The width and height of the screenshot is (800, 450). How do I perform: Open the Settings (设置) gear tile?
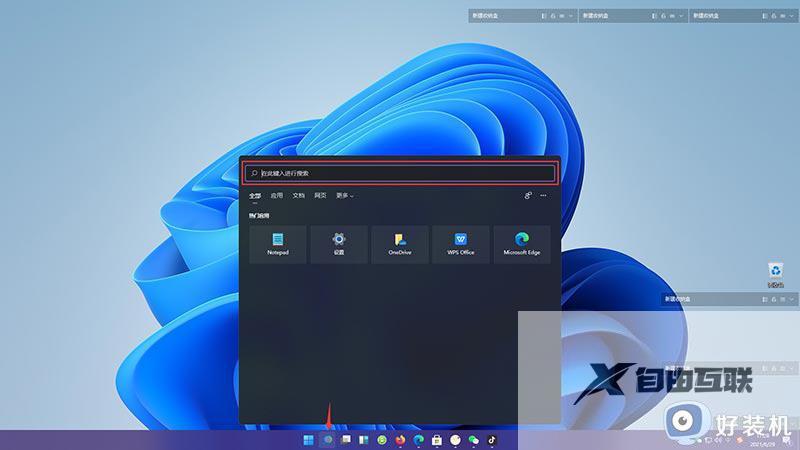click(x=339, y=244)
